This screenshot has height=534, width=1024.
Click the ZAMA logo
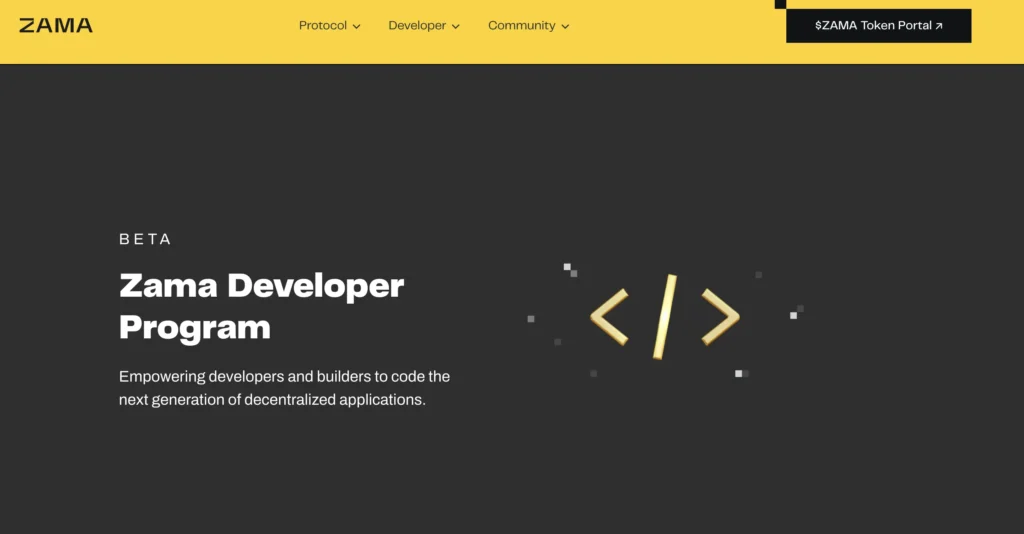point(56,25)
